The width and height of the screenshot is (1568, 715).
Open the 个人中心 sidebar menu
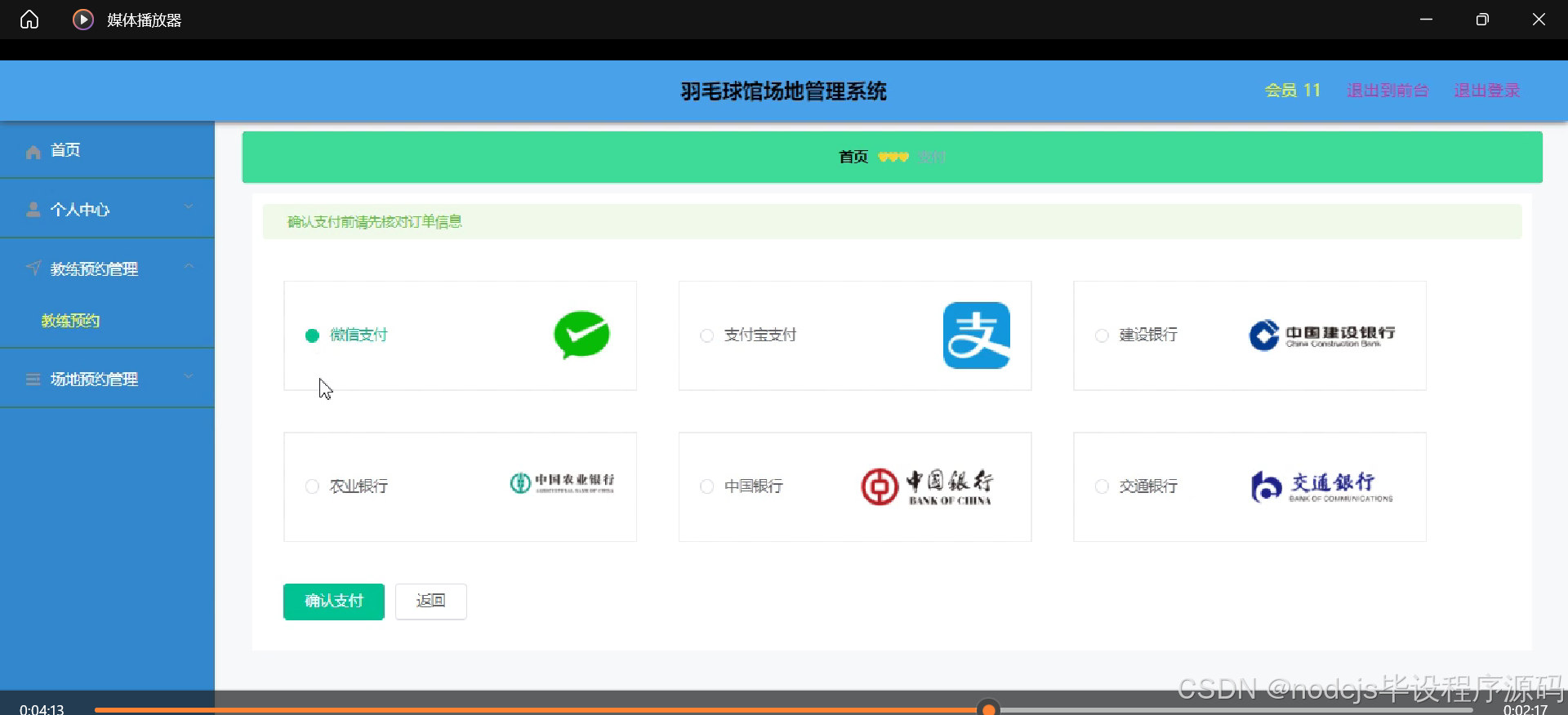tap(107, 209)
